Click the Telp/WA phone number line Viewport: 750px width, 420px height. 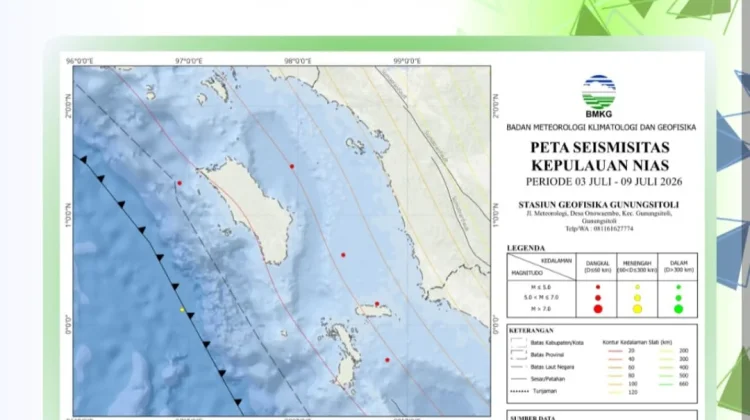pos(599,229)
